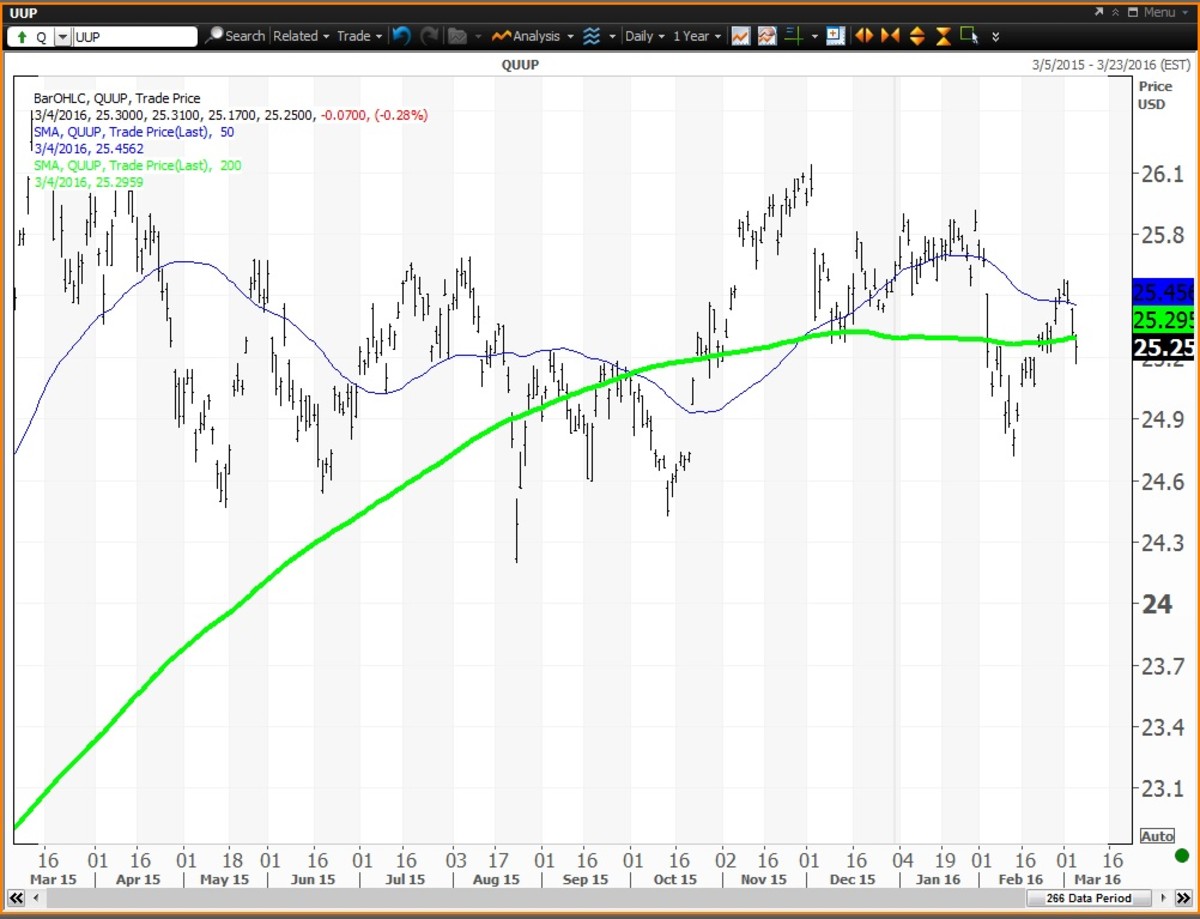Viewport: 1200px width, 919px height.
Task: Click the zoom selection rectangle icon
Action: pyautogui.click(x=968, y=36)
